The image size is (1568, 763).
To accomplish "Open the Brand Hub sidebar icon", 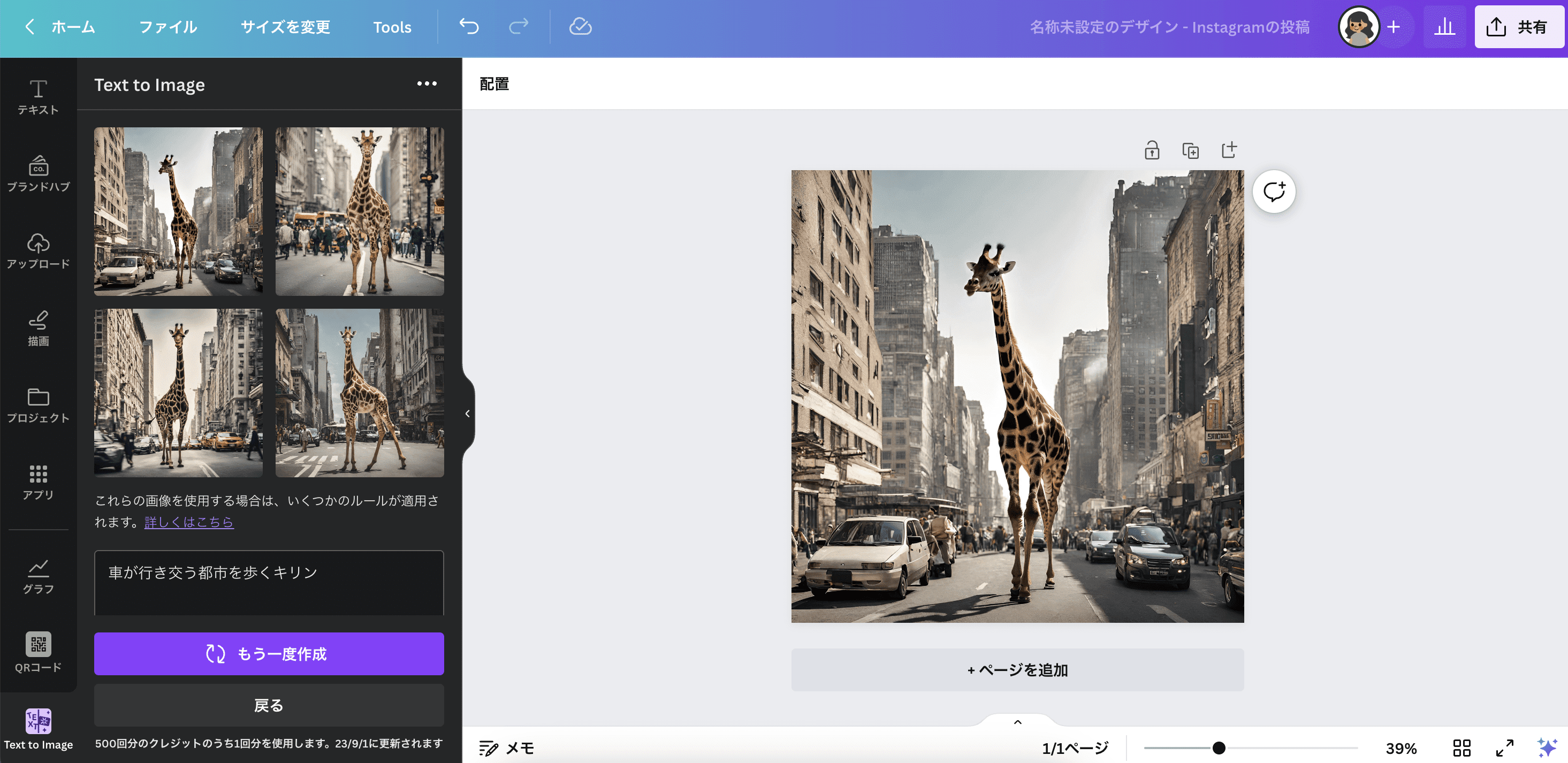I will 39,174.
